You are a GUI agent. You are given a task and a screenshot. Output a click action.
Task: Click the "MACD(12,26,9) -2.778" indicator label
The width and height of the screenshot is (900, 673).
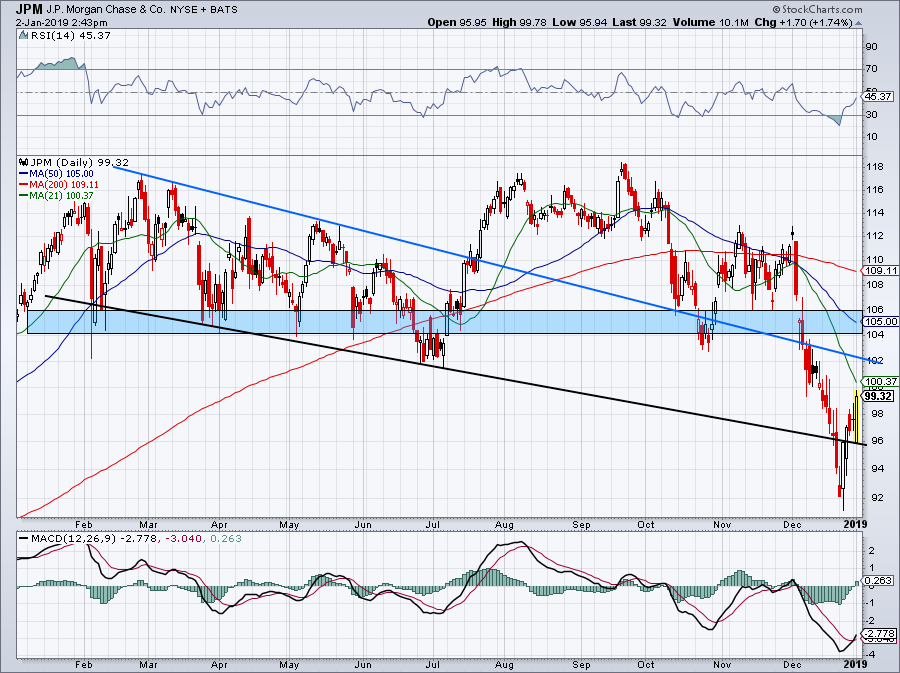[x=96, y=539]
